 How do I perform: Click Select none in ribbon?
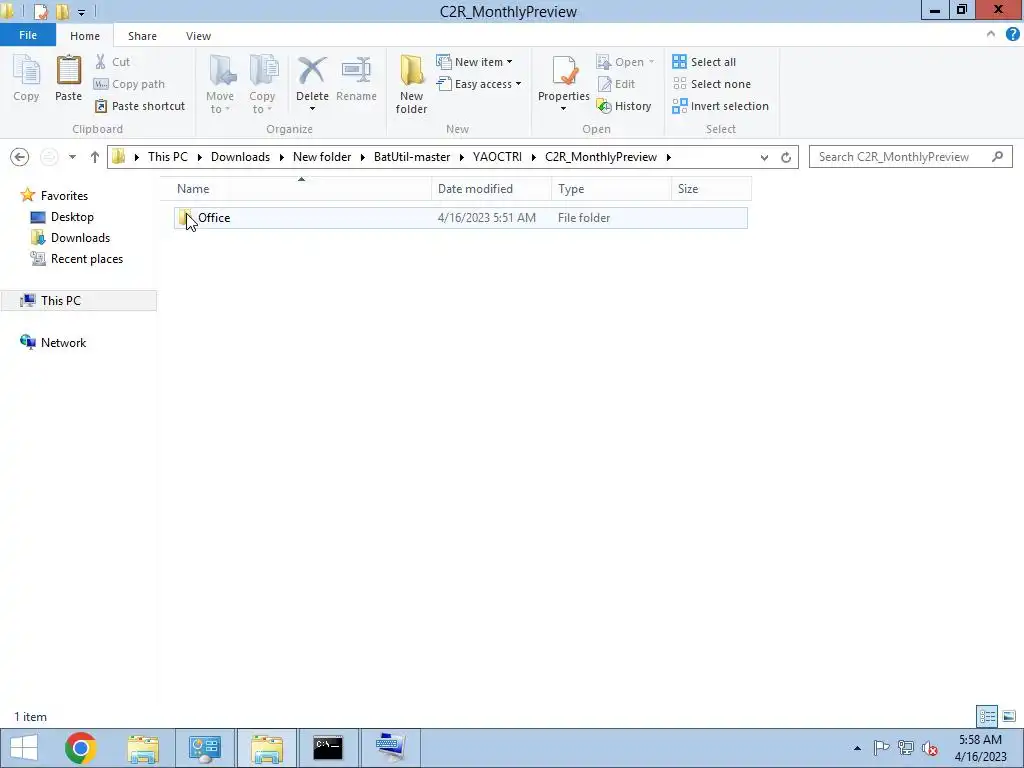[x=712, y=84]
